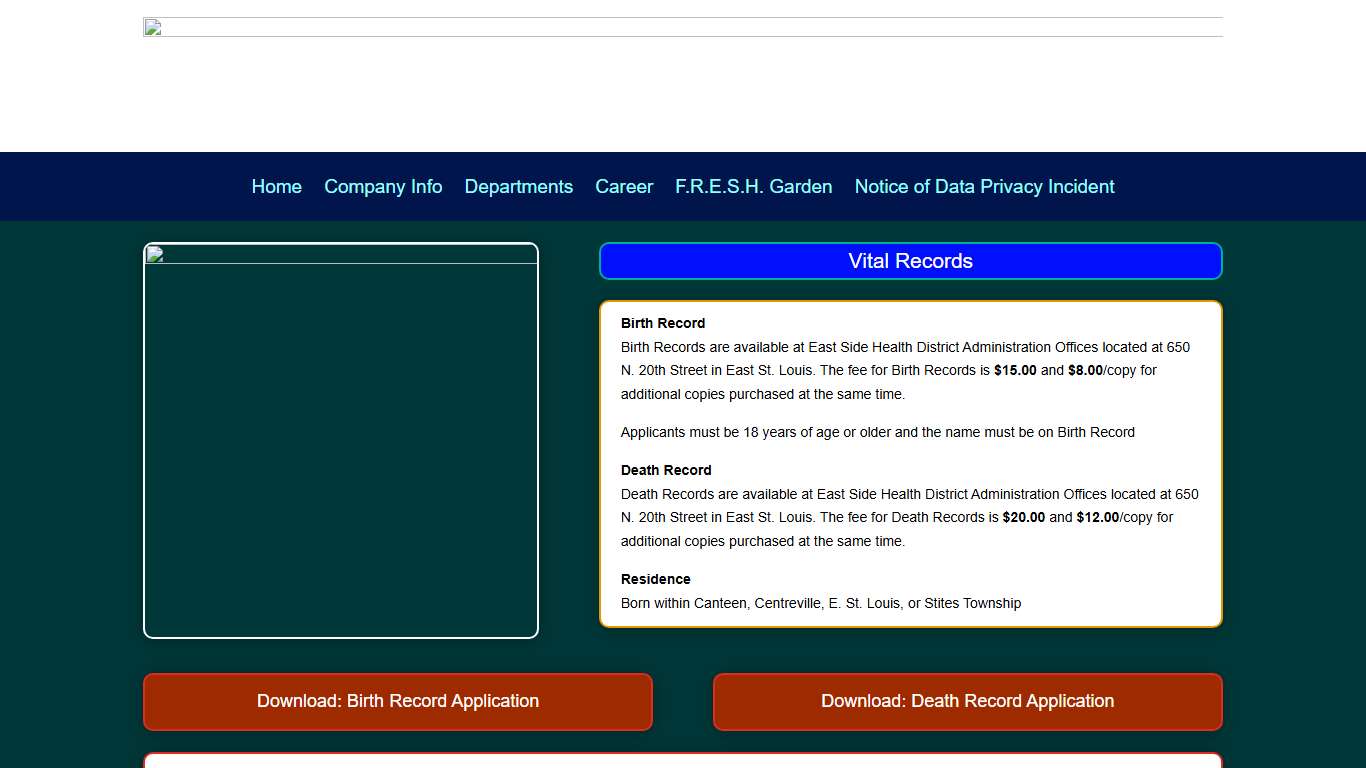Click the Vital Records title banner
Screen dimensions: 1366x768
[910, 261]
